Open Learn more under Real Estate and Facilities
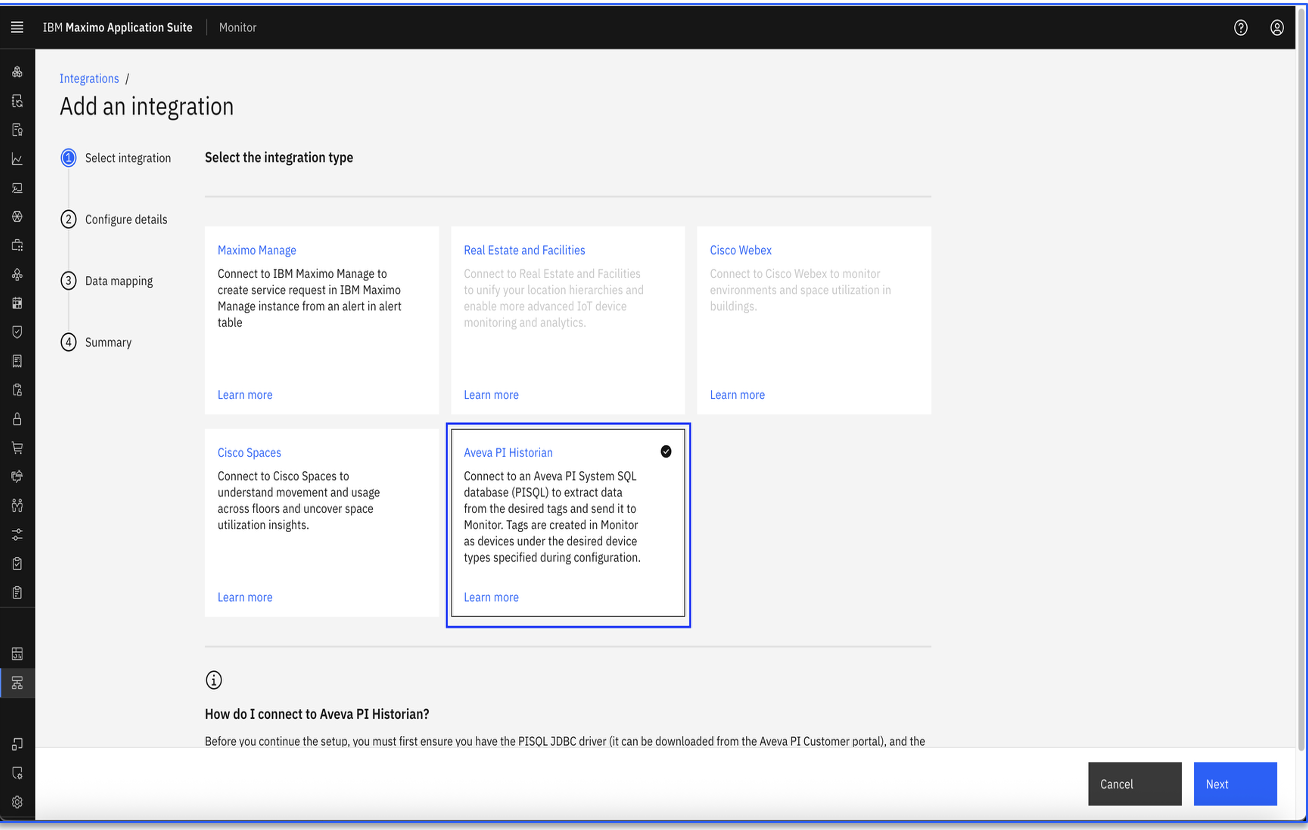 tap(491, 395)
